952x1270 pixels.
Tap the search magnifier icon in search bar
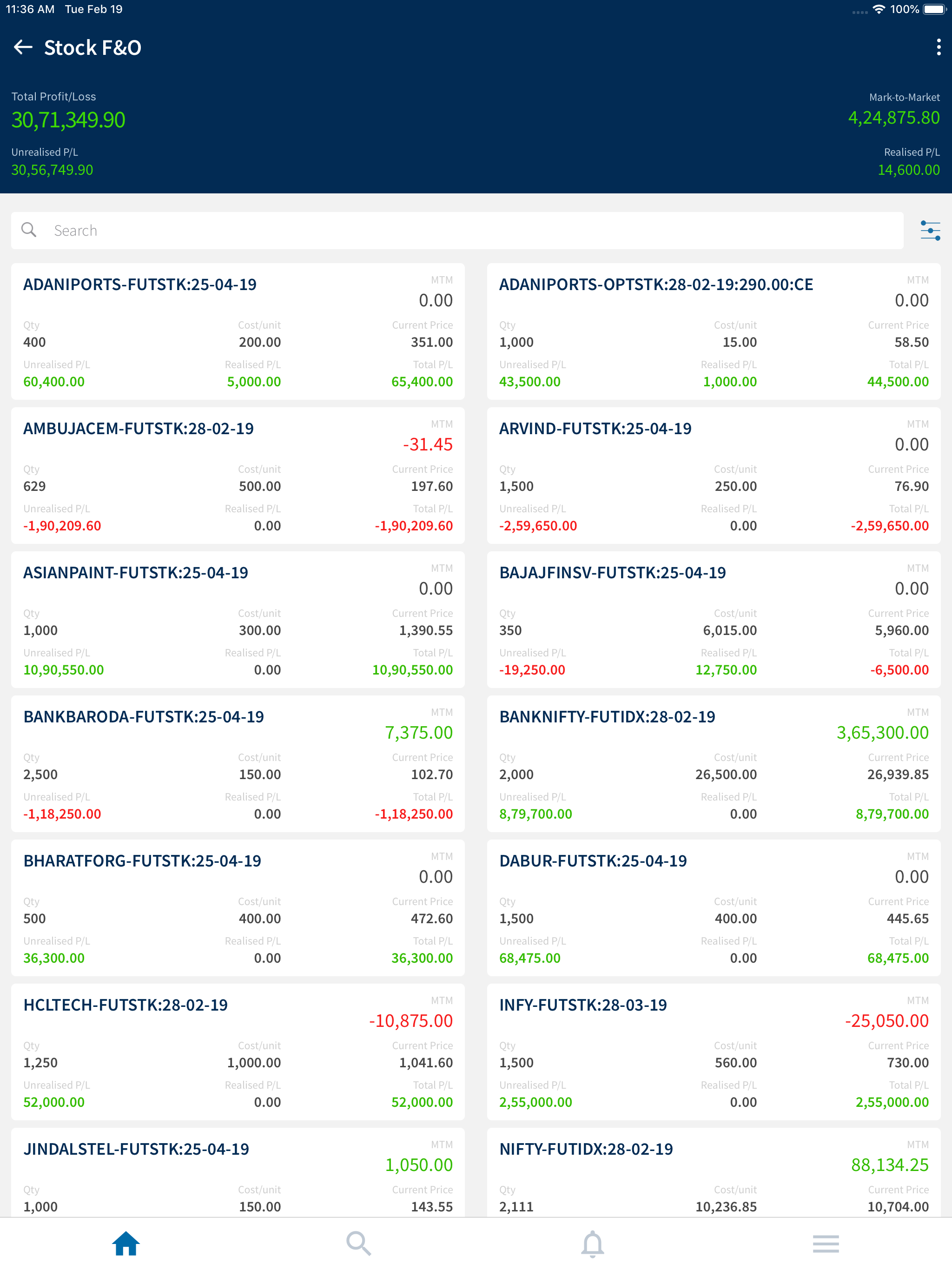(x=29, y=230)
